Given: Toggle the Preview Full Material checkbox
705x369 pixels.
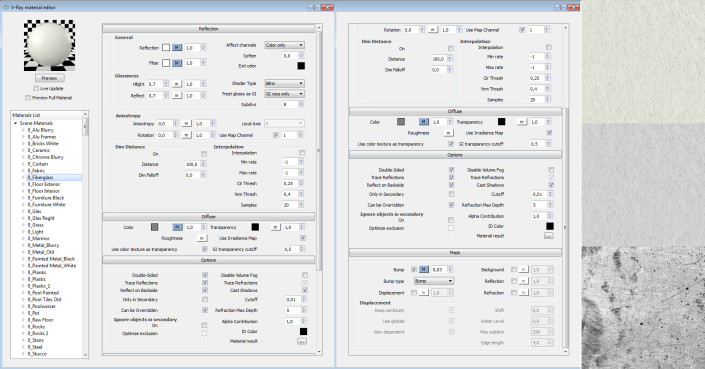Looking at the screenshot, I should coord(28,98).
